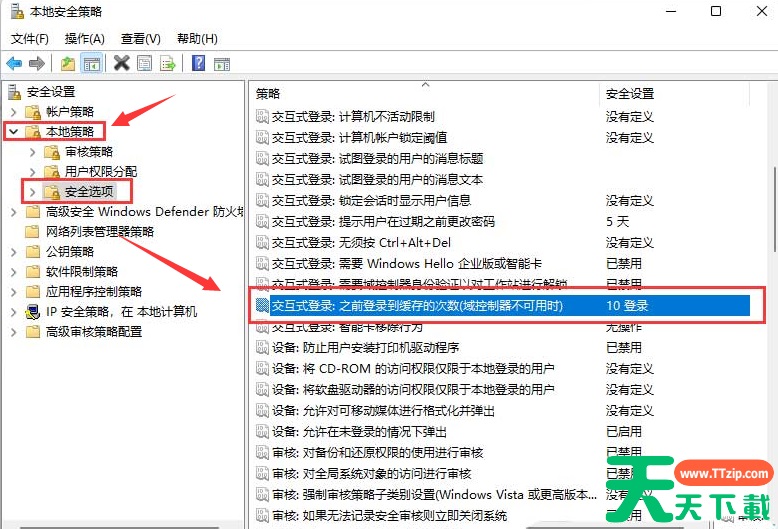Toggle the show/hide console tree icon
This screenshot has height=529, width=778.
[x=92, y=64]
